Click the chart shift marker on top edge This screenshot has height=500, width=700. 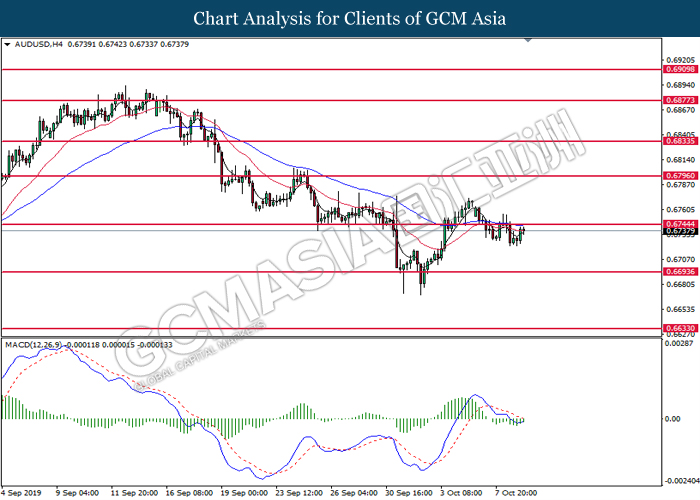[x=528, y=40]
